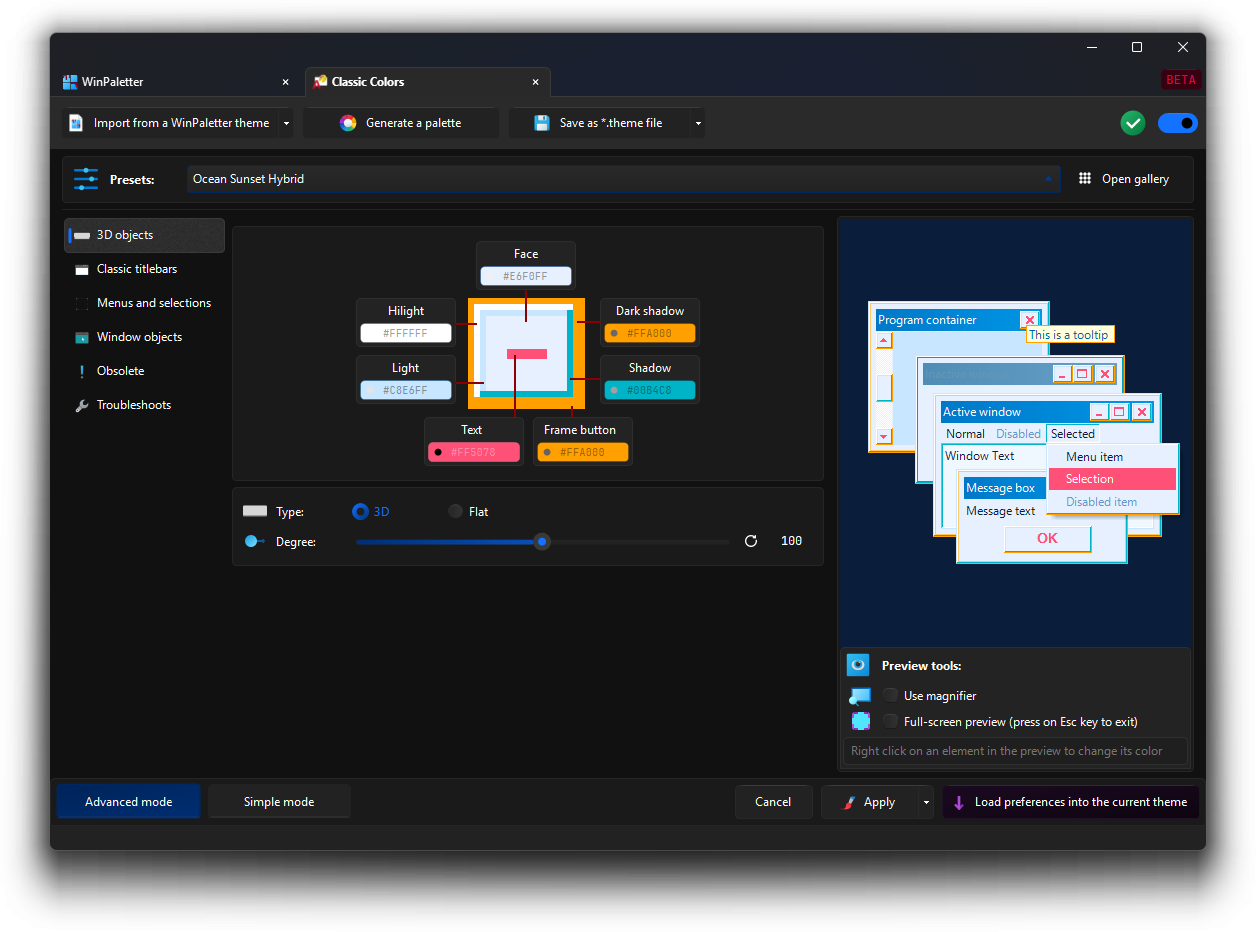Click Load preferences into the current theme
This screenshot has width=1256, height=932.
(1071, 802)
